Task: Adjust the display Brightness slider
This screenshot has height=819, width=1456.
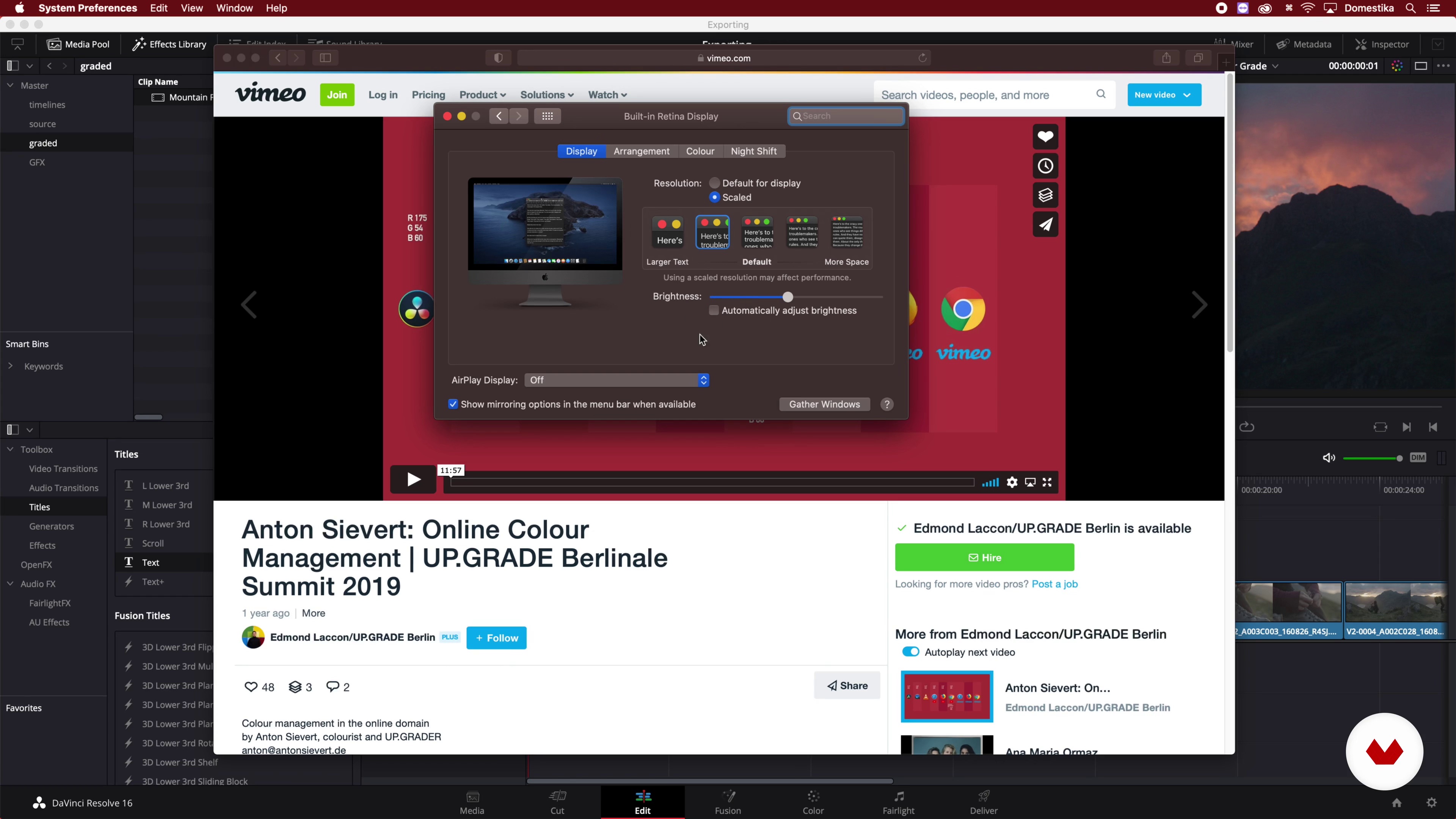Action: coord(796,297)
